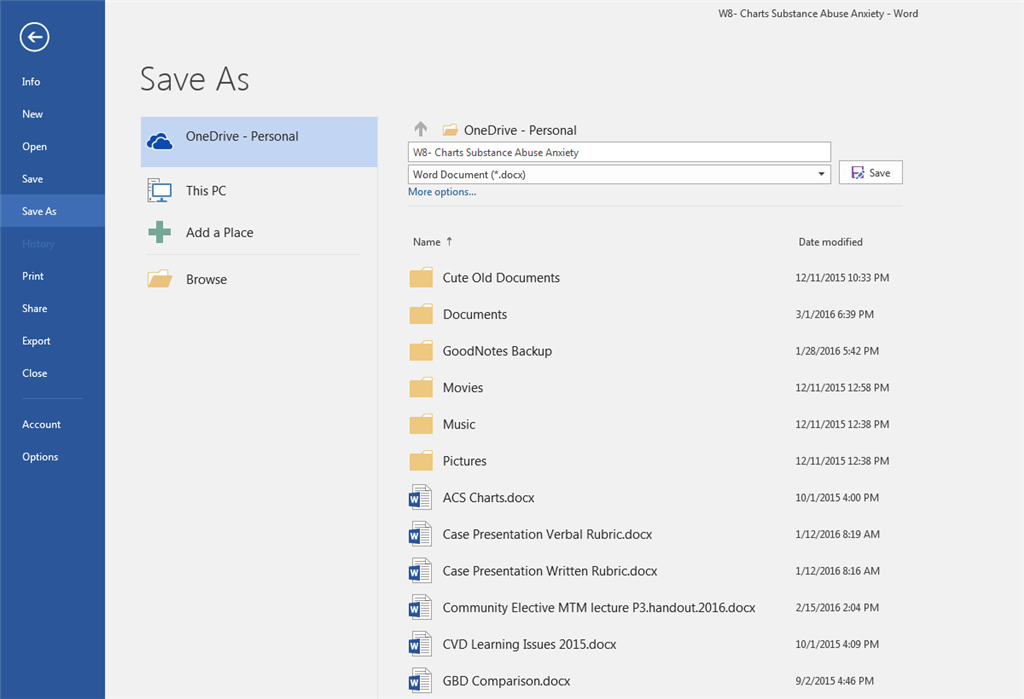Open Word Options
Viewport: 1024px width, 699px height.
(52, 457)
